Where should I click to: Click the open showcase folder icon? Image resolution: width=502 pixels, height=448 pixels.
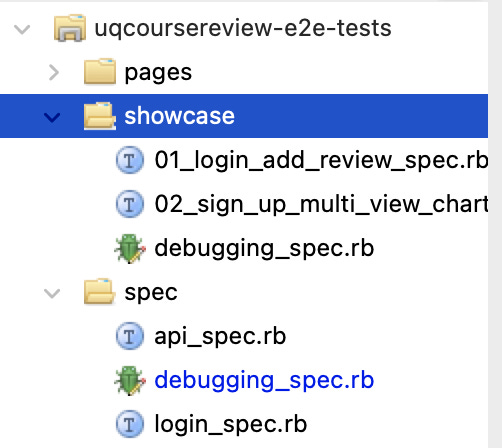point(100,116)
